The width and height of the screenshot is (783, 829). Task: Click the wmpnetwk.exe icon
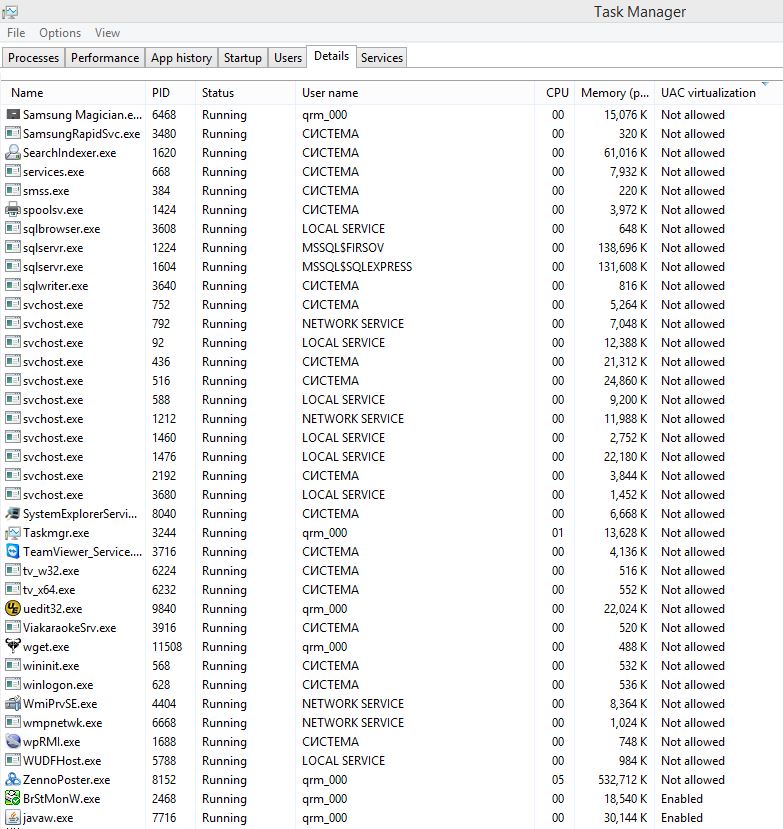13,722
